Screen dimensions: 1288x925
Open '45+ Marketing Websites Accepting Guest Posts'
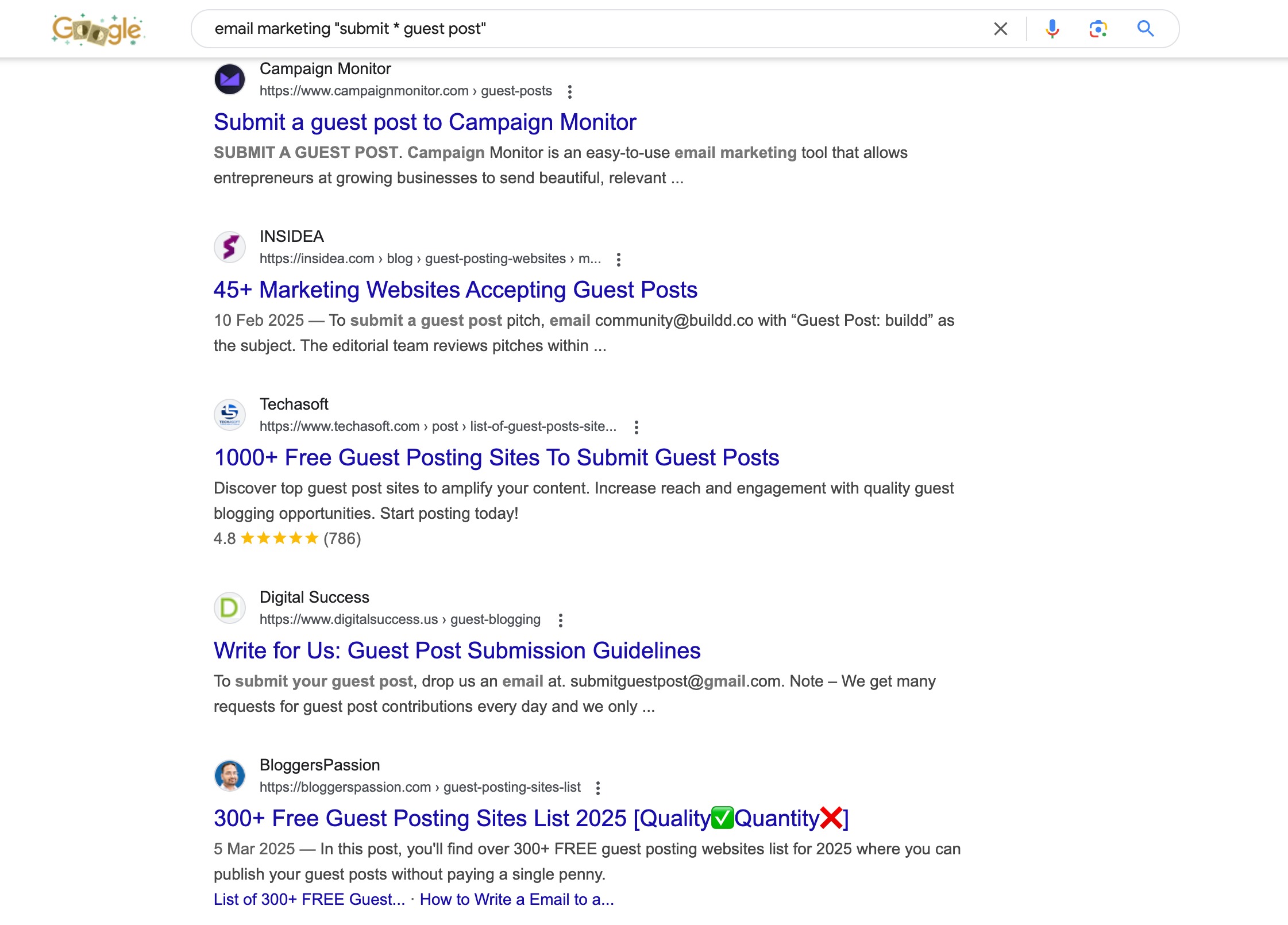455,290
